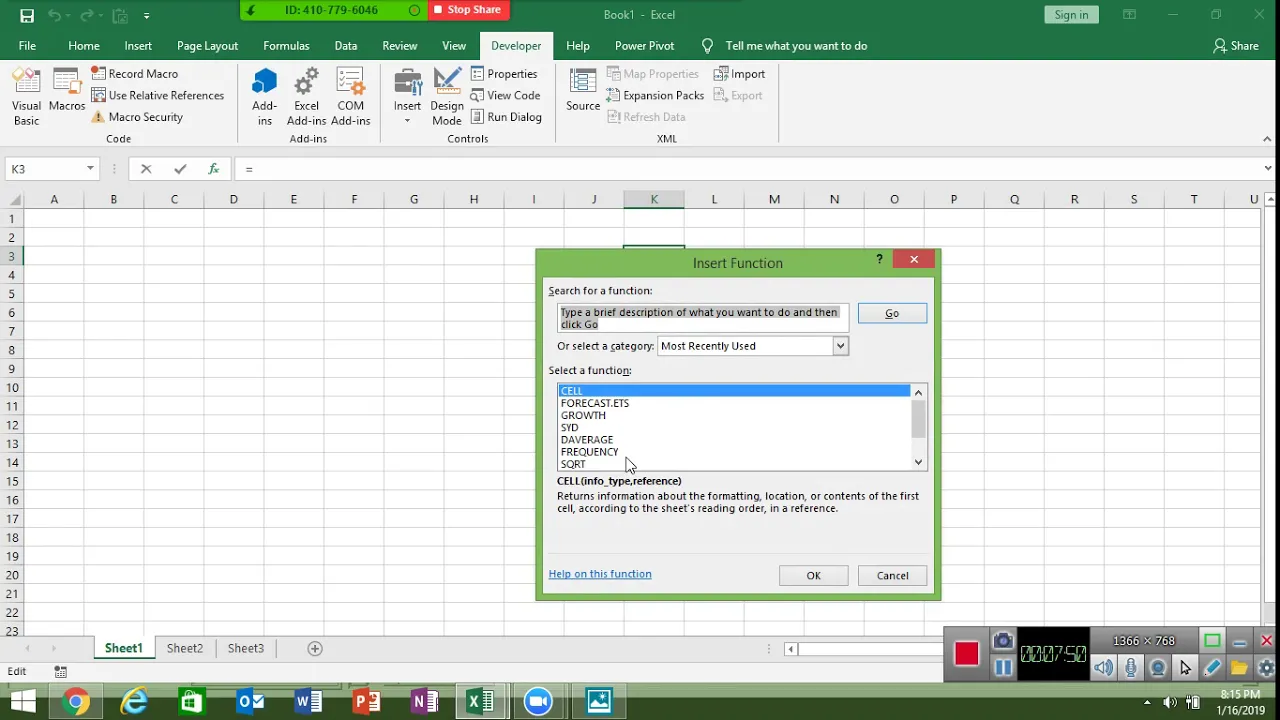1280x720 pixels.
Task: Take a screenshot with recorder camera icon
Action: [1003, 641]
